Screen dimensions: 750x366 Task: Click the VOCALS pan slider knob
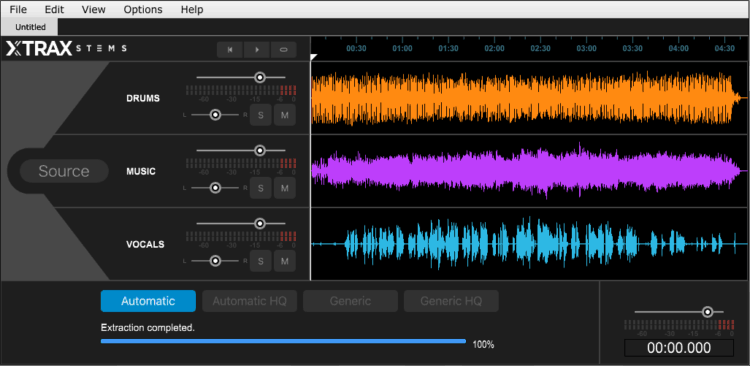(x=215, y=261)
